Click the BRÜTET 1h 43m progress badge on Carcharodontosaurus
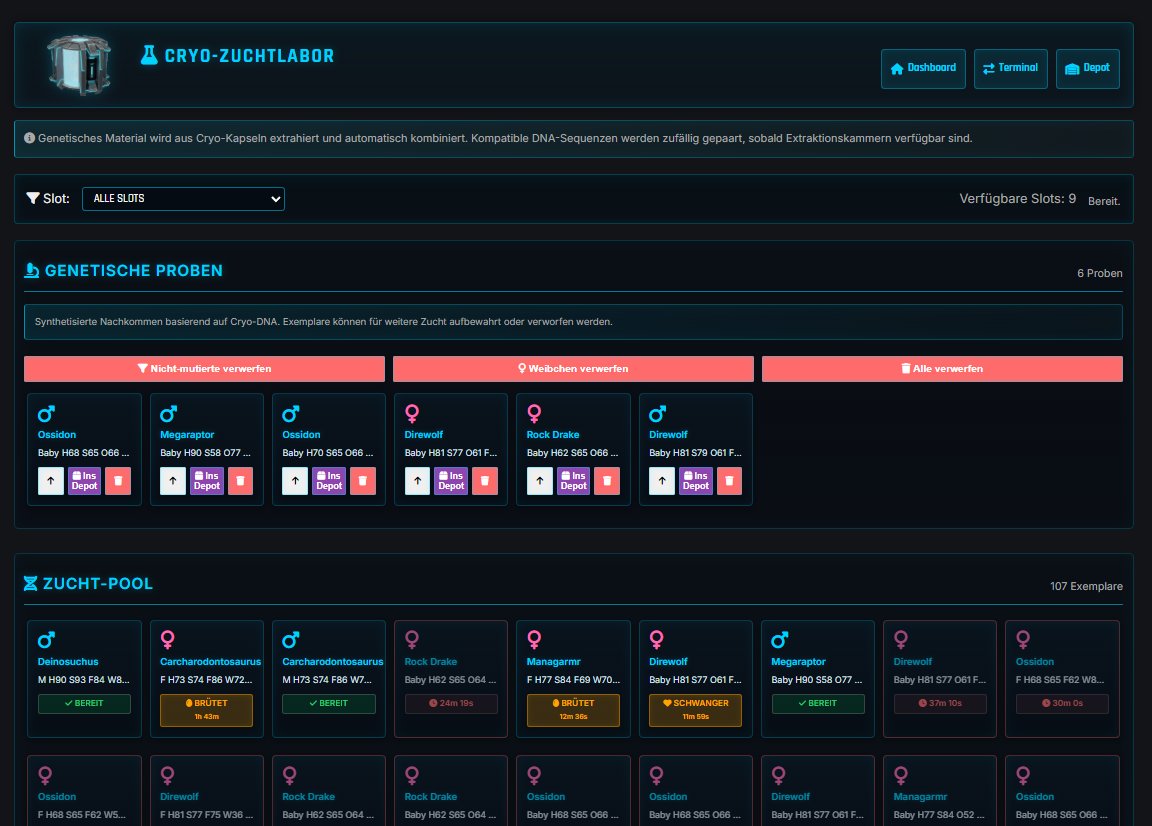 [x=206, y=709]
